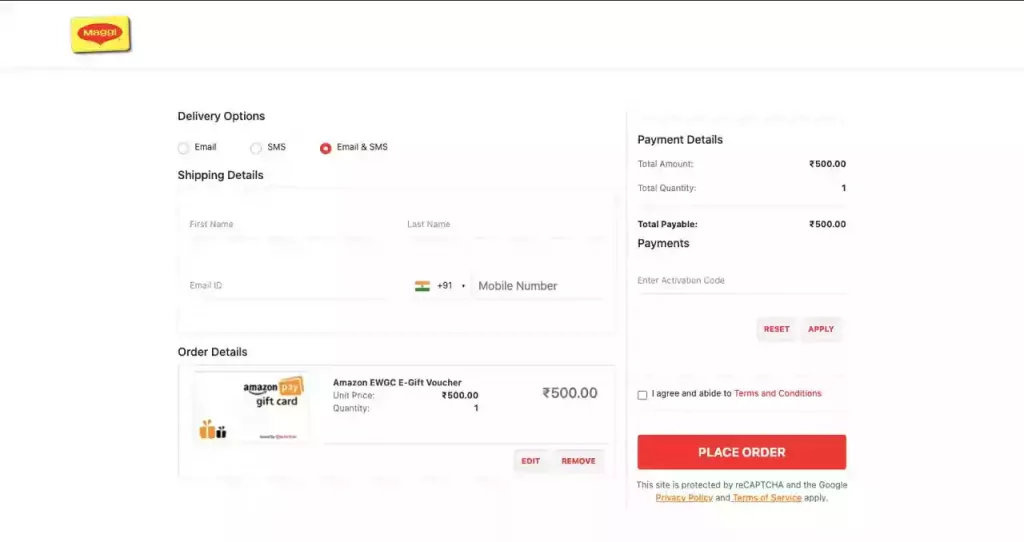Click the PLACE ORDER button

pos(741,452)
